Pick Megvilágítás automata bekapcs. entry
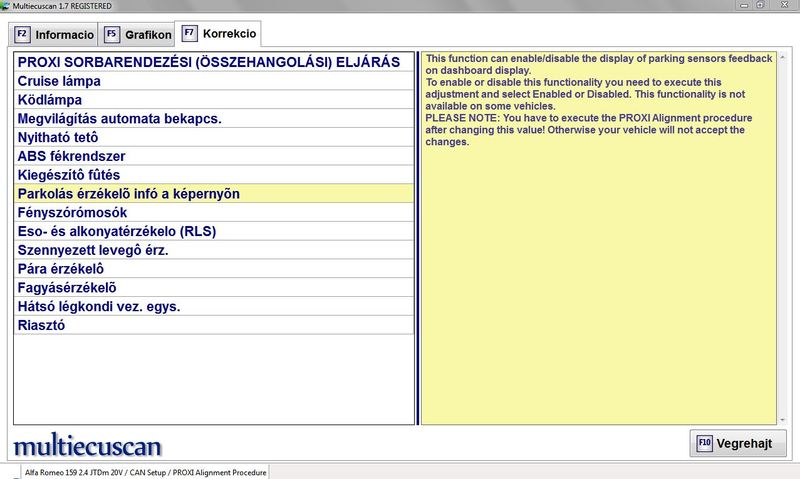This screenshot has height=479, width=800. pyautogui.click(x=214, y=118)
